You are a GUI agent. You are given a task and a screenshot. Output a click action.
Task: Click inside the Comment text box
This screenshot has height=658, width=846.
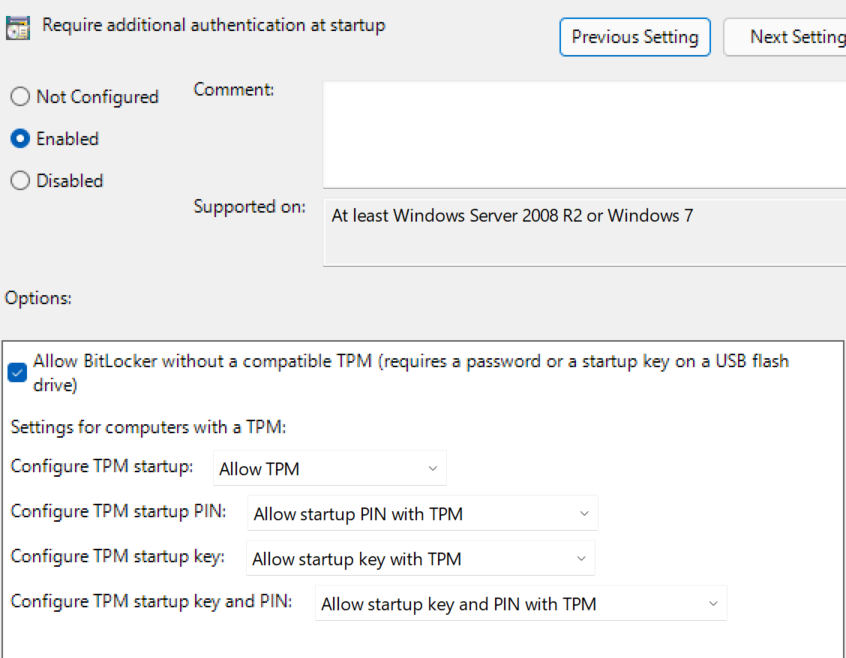pyautogui.click(x=584, y=134)
